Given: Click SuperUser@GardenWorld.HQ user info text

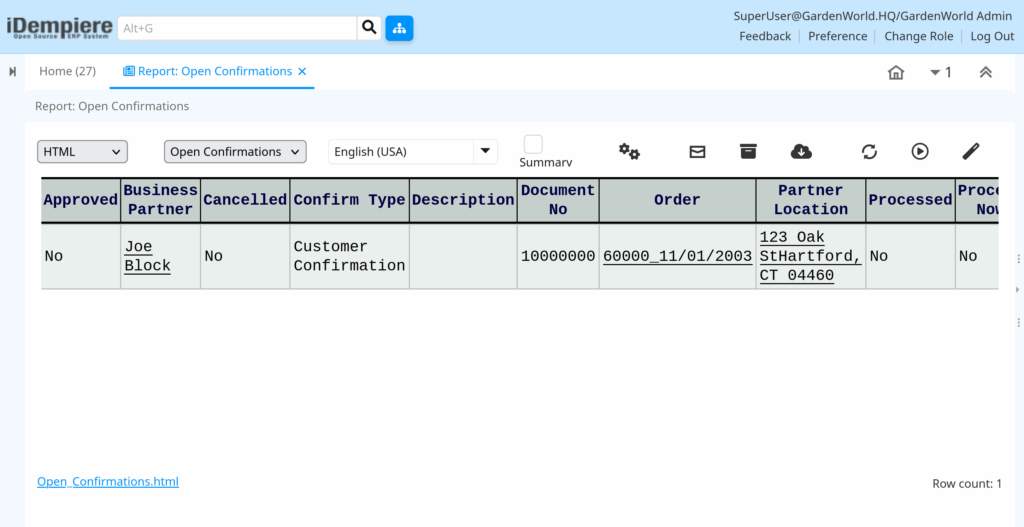Looking at the screenshot, I should tap(873, 16).
